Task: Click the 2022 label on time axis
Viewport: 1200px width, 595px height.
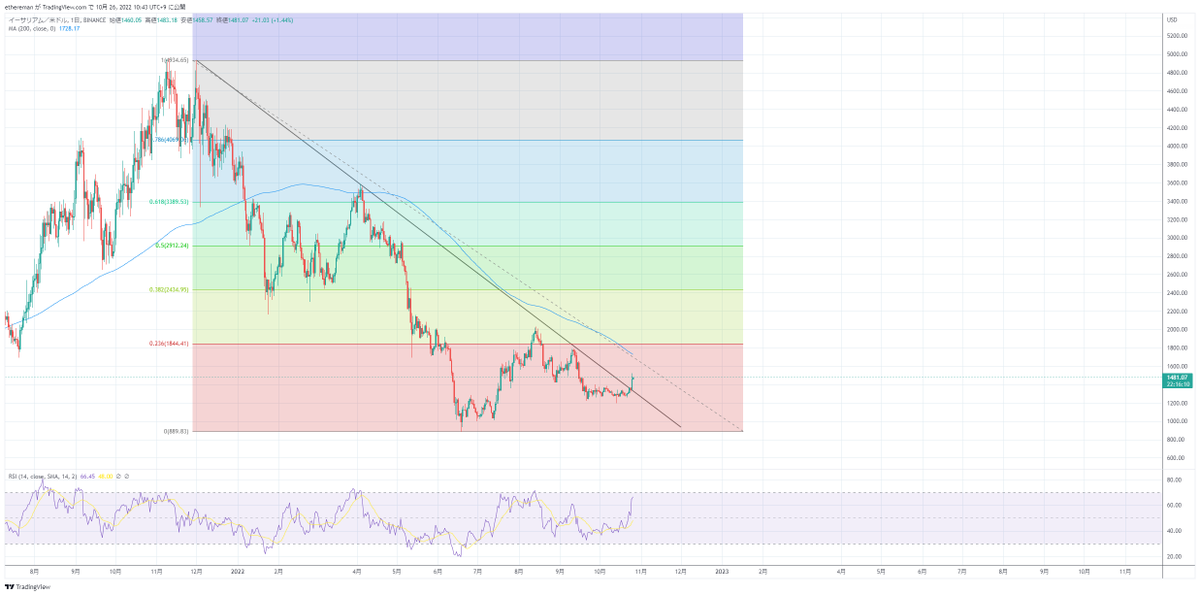Action: click(x=237, y=572)
